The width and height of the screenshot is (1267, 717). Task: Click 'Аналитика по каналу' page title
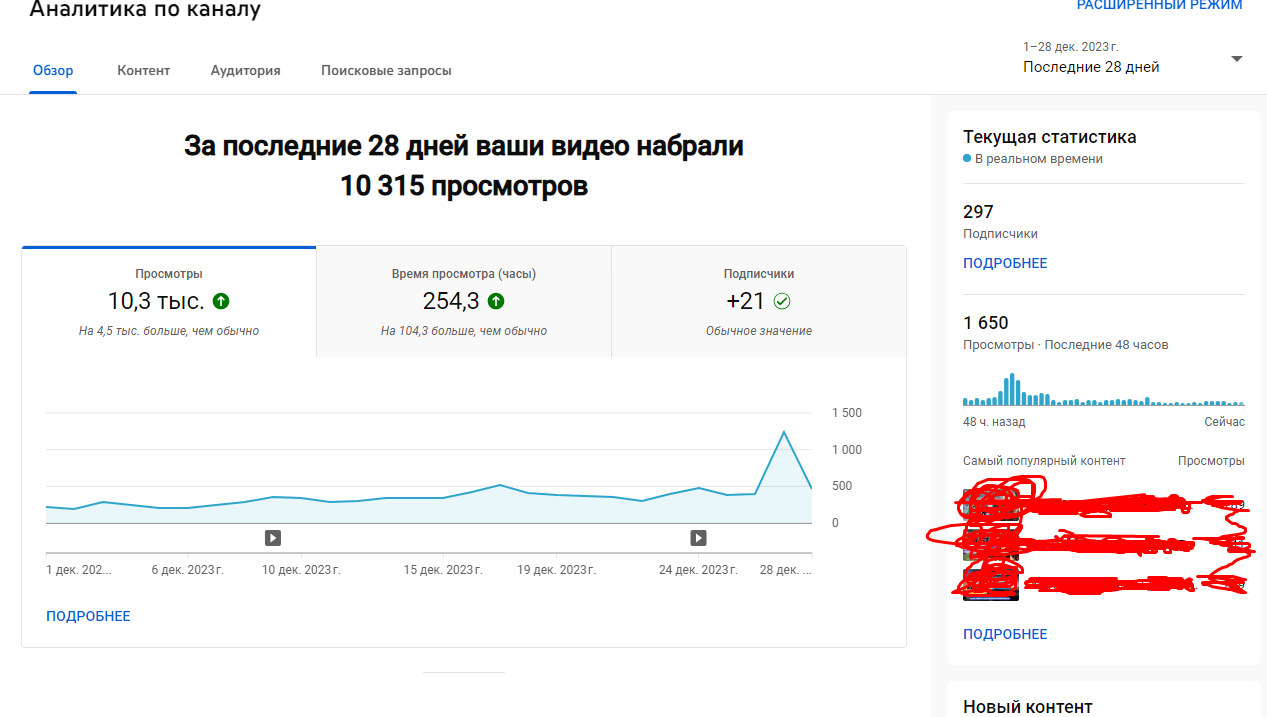(x=145, y=10)
